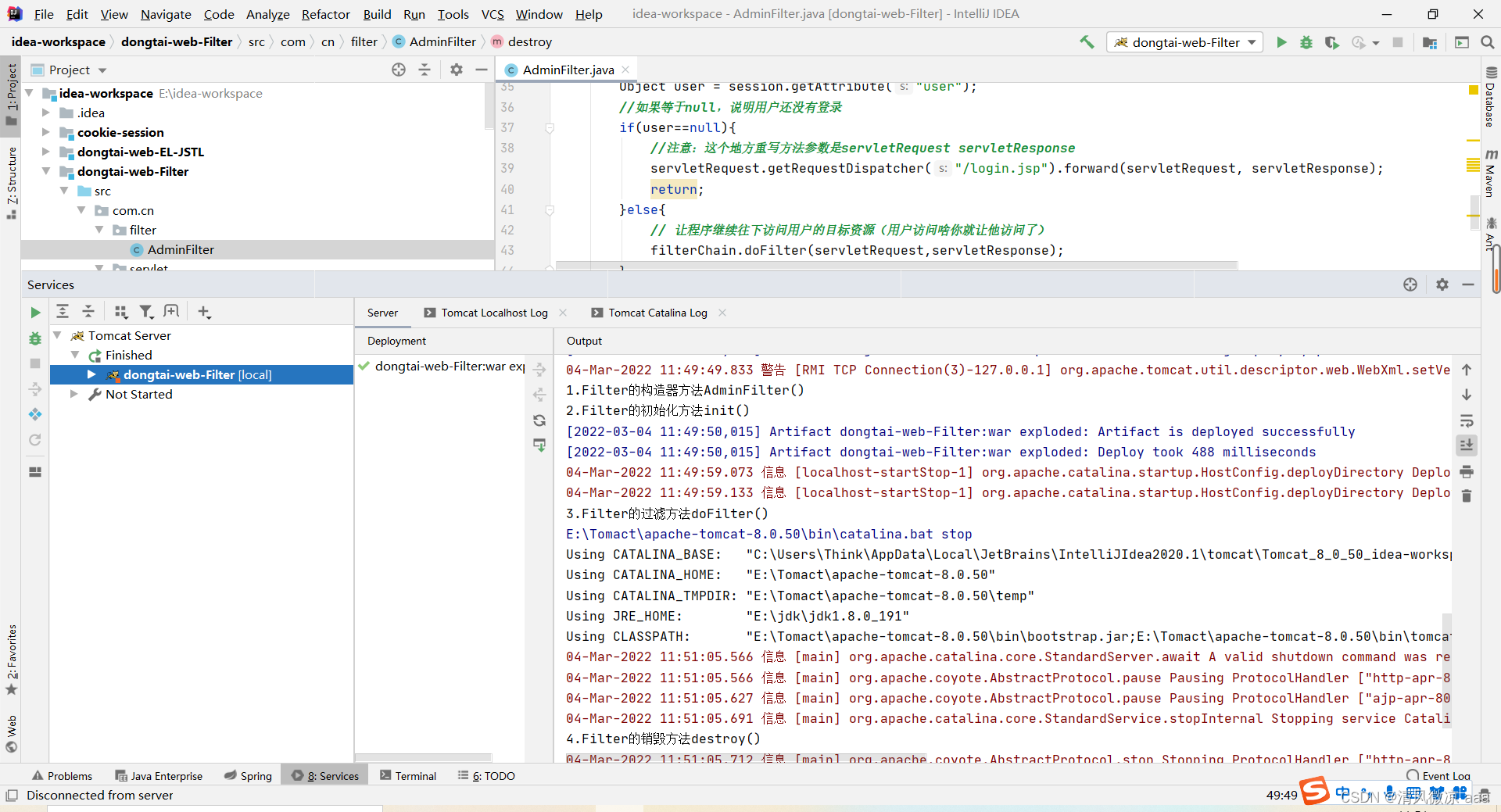Screen dimensions: 1501x812
Task: Open Java Enterprise tool window
Action: (159, 776)
